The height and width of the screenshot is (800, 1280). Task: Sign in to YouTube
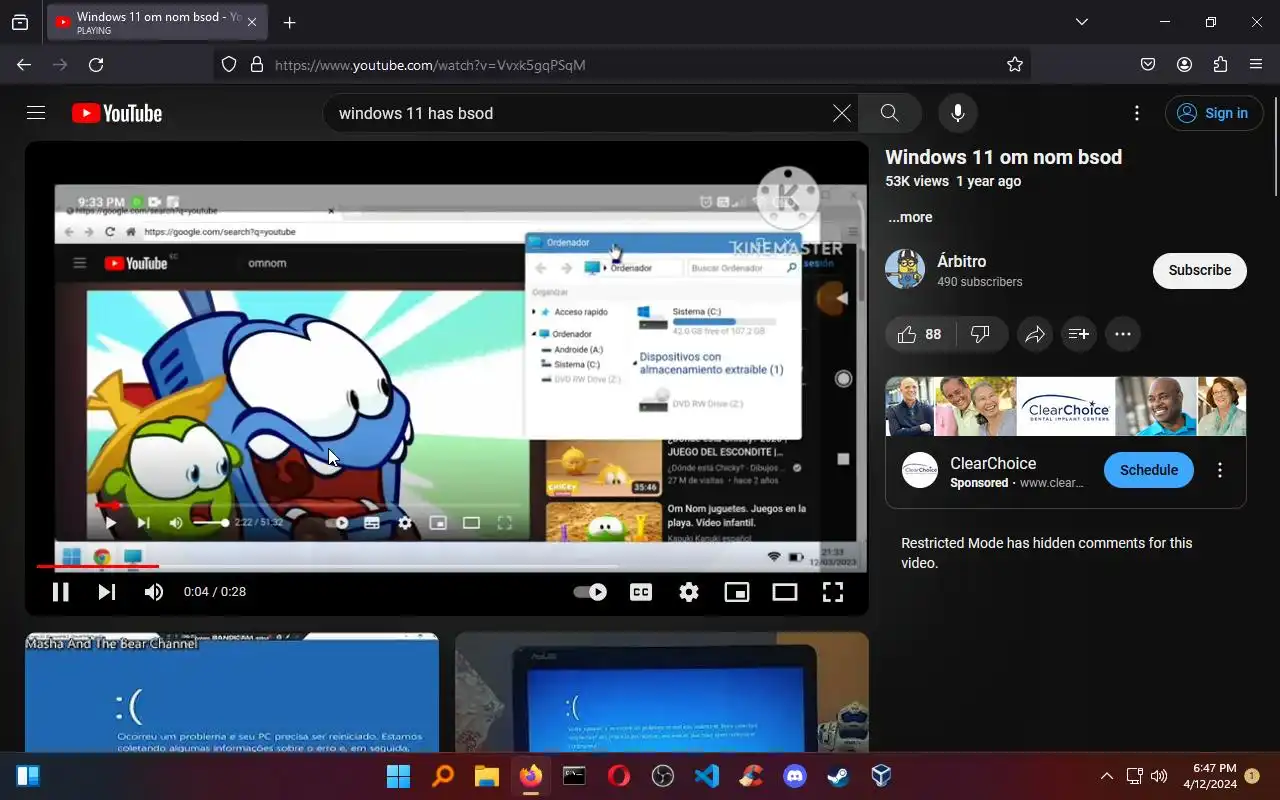(x=1213, y=113)
